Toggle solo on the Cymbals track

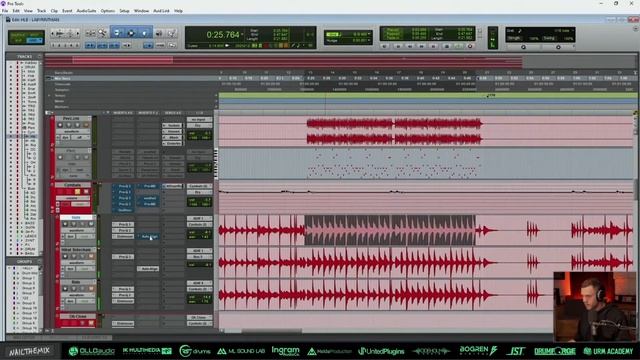point(77,191)
